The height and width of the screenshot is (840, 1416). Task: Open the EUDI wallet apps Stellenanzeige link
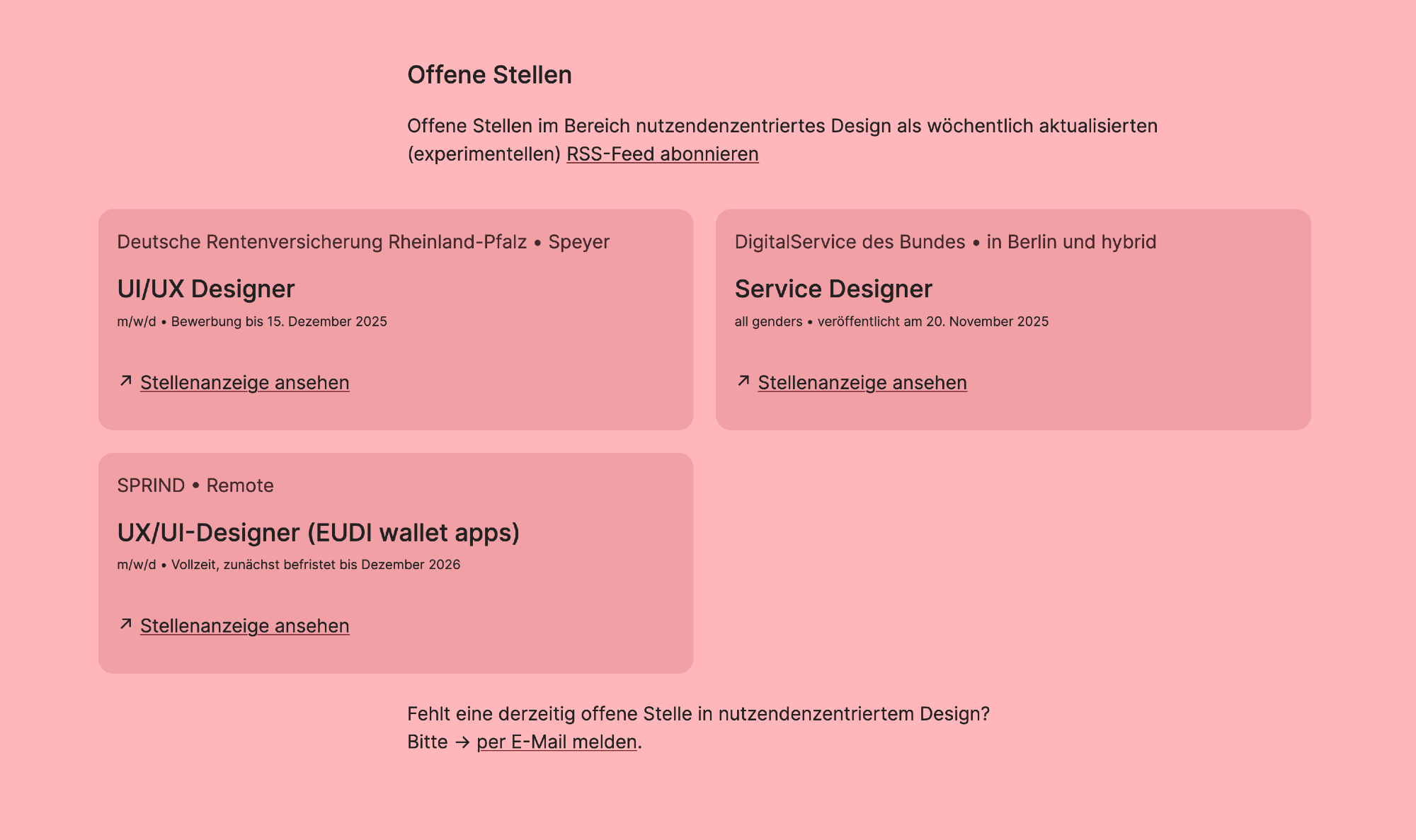[244, 626]
